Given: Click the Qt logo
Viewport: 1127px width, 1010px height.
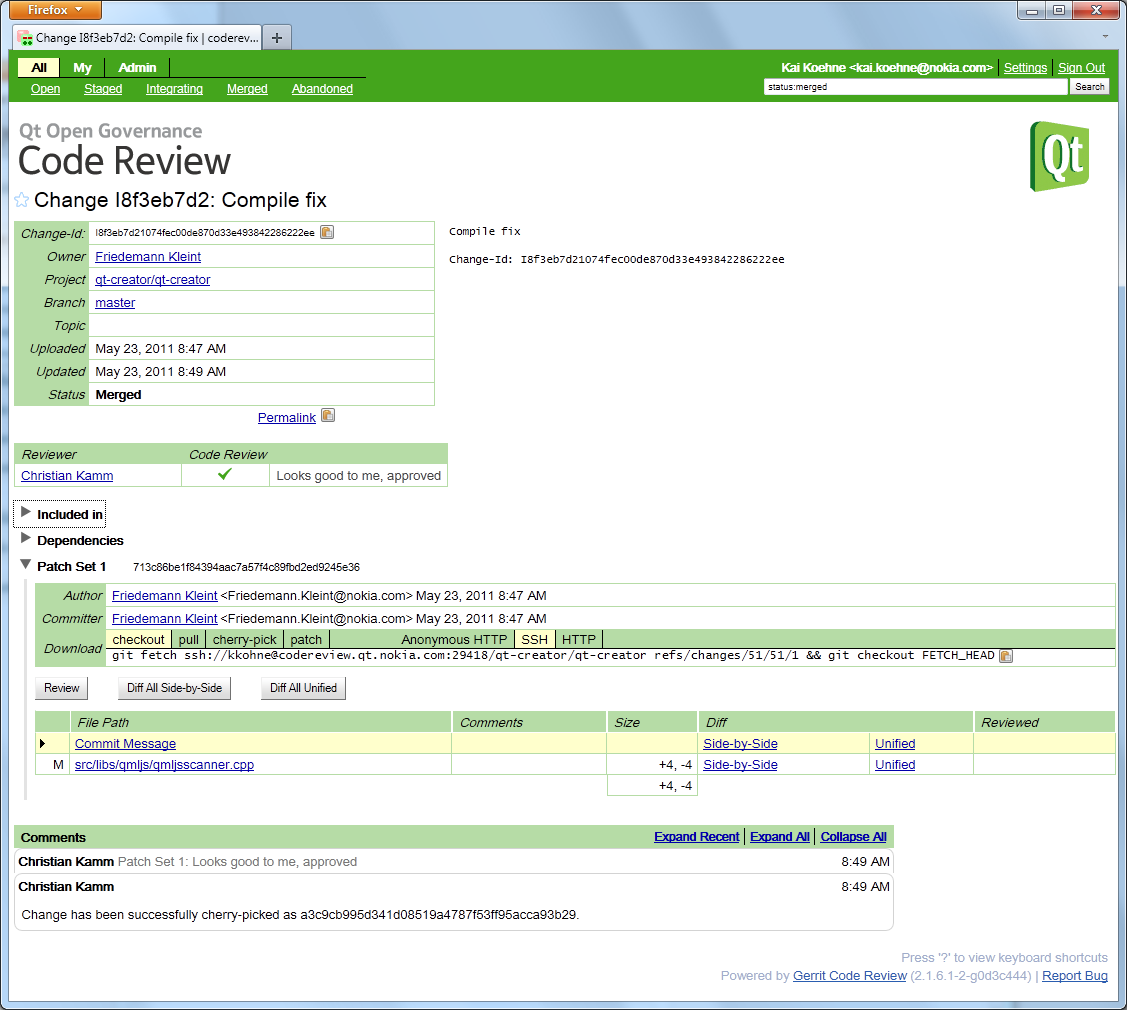Looking at the screenshot, I should coord(1059,156).
